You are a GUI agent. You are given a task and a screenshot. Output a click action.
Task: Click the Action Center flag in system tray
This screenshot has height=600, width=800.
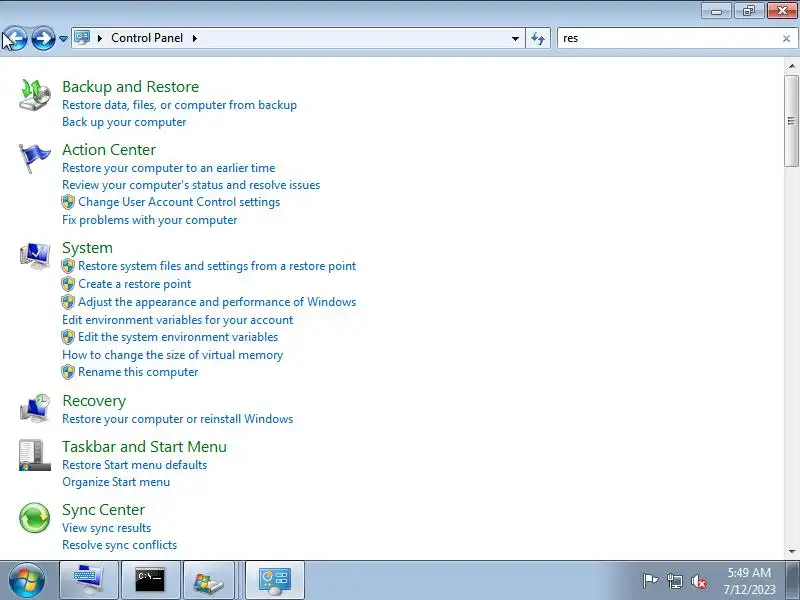point(650,581)
